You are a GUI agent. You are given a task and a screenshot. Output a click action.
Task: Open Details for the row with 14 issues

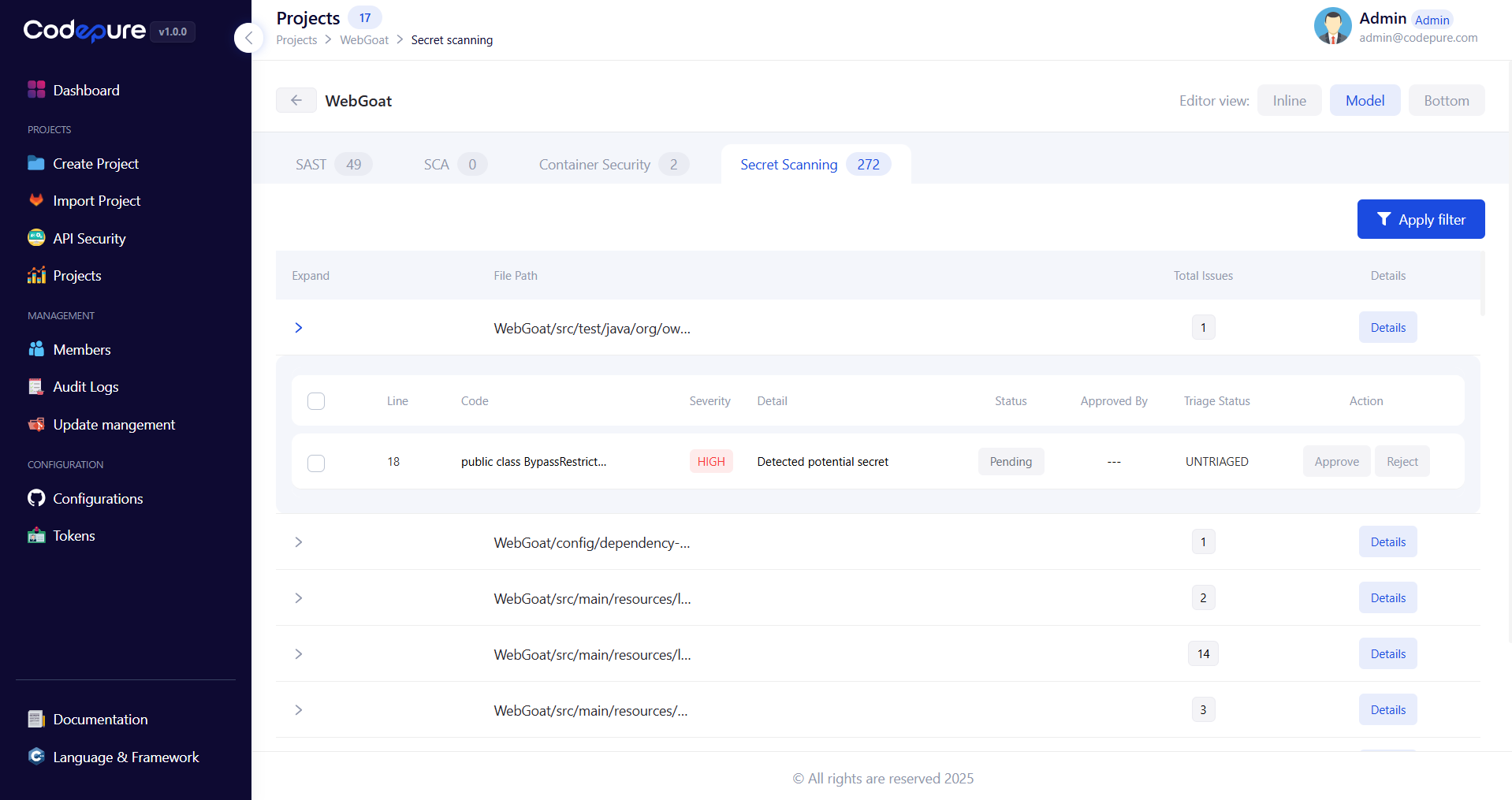click(x=1387, y=653)
